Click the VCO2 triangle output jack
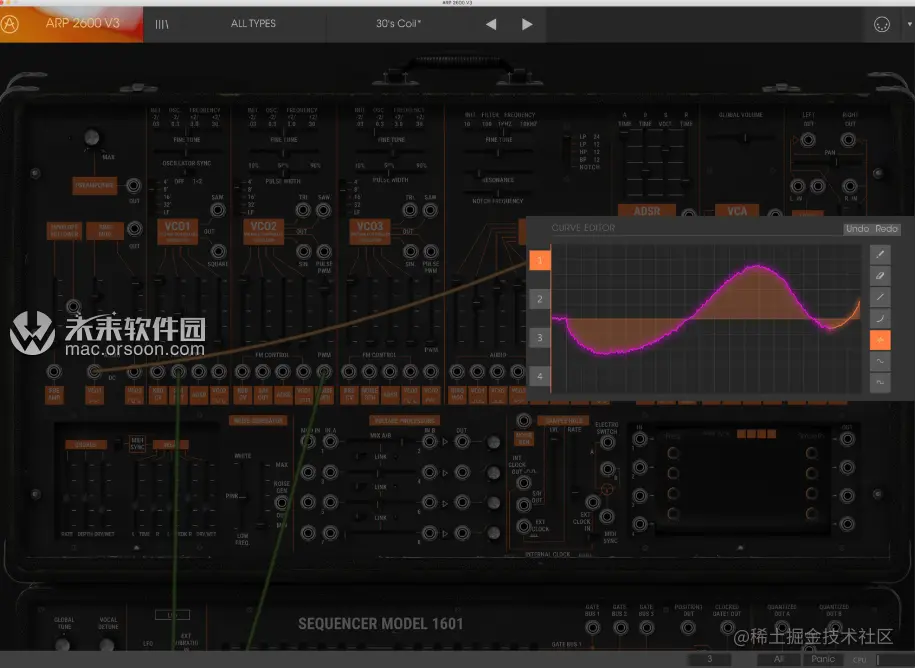The image size is (915, 668). point(303,211)
